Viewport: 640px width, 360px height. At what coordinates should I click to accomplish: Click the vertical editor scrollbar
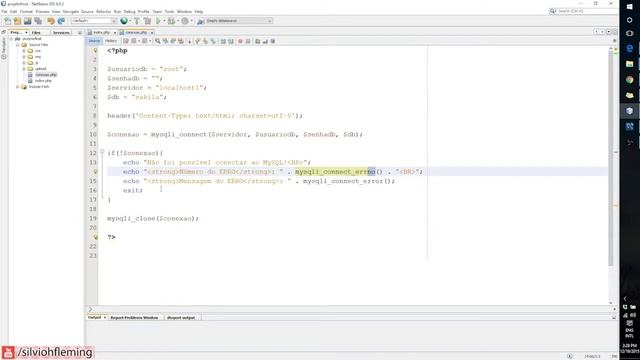click(611, 159)
